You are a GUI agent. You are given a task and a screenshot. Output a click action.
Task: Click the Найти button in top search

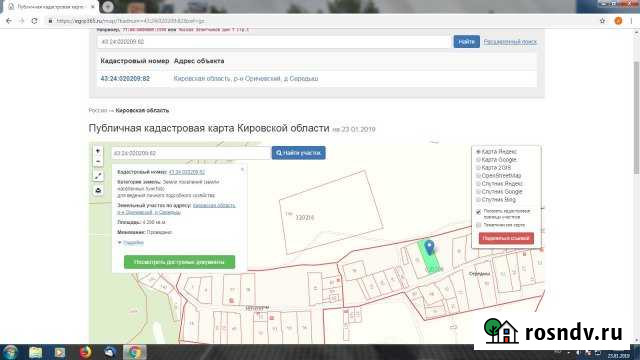coord(467,42)
